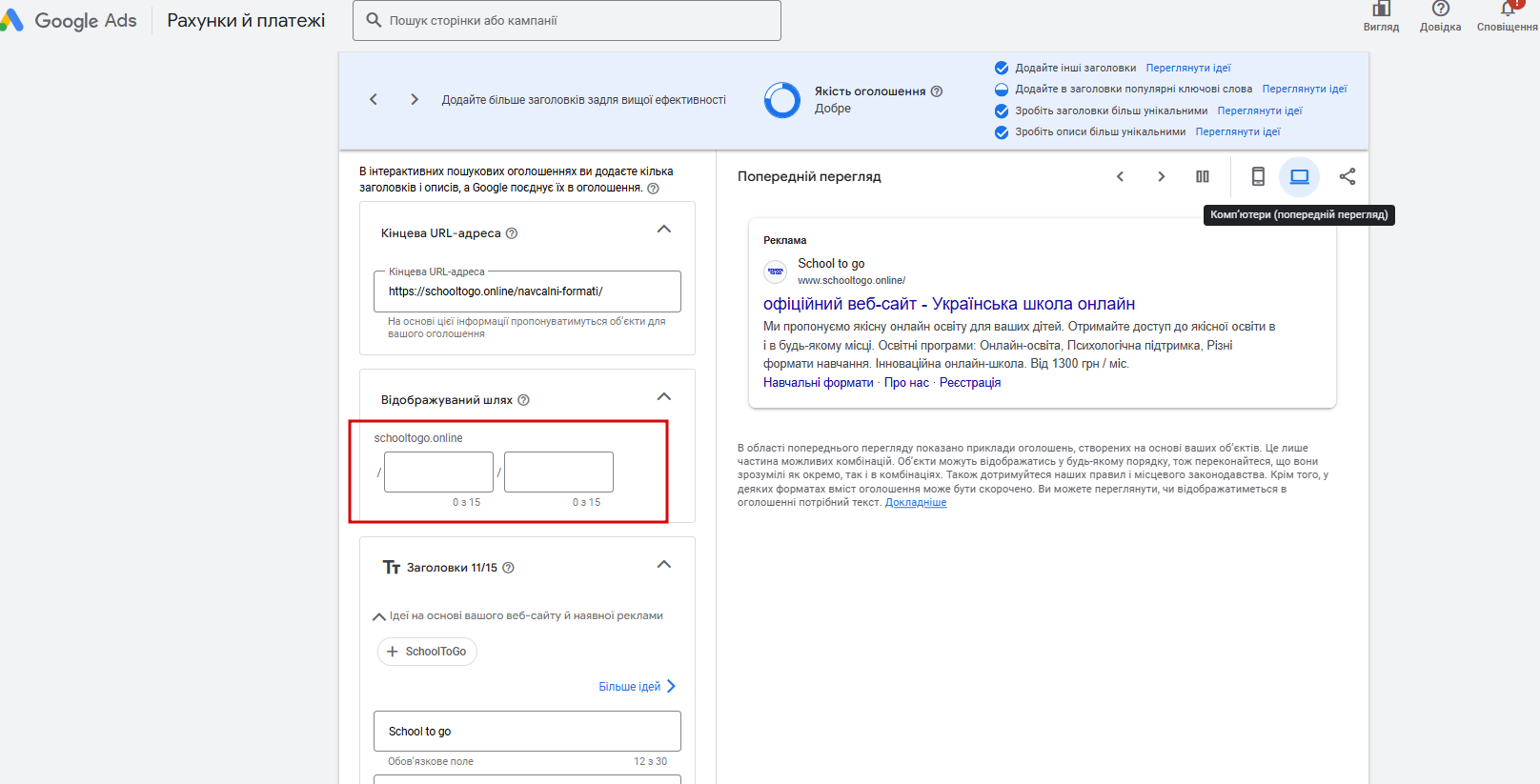View ideas for популярні ключові слова
Viewport: 1540px width, 784px height.
1305,89
